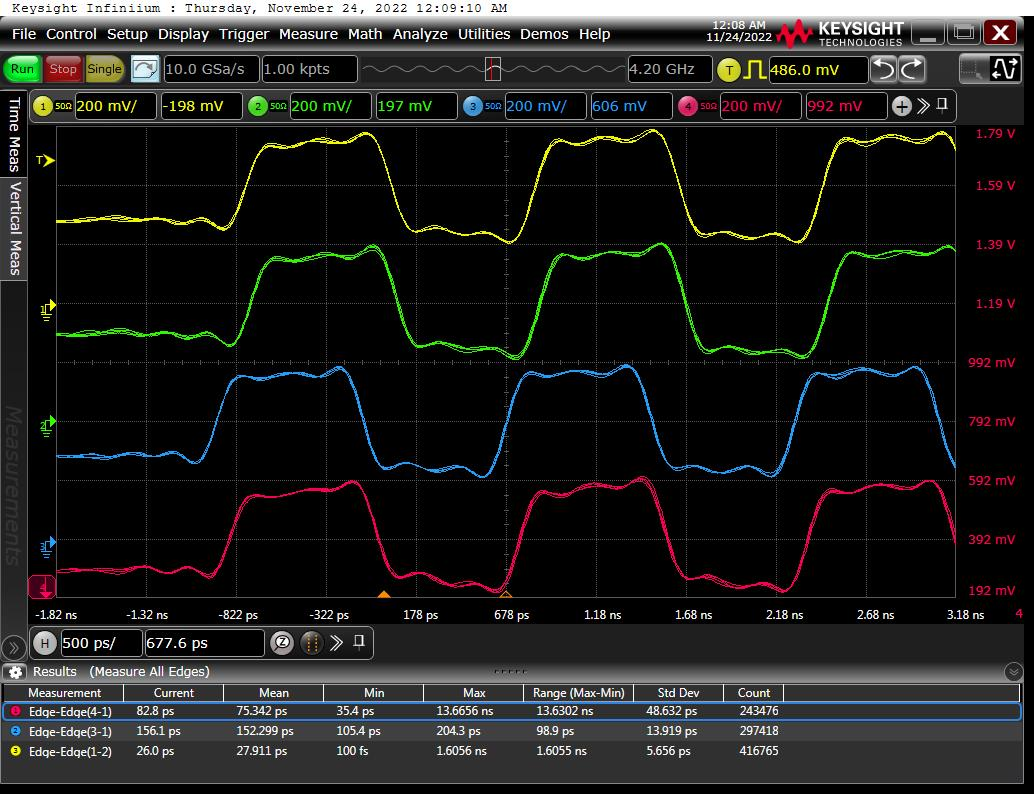Open the File menu
The width and height of the screenshot is (1034, 794).
click(x=24, y=34)
